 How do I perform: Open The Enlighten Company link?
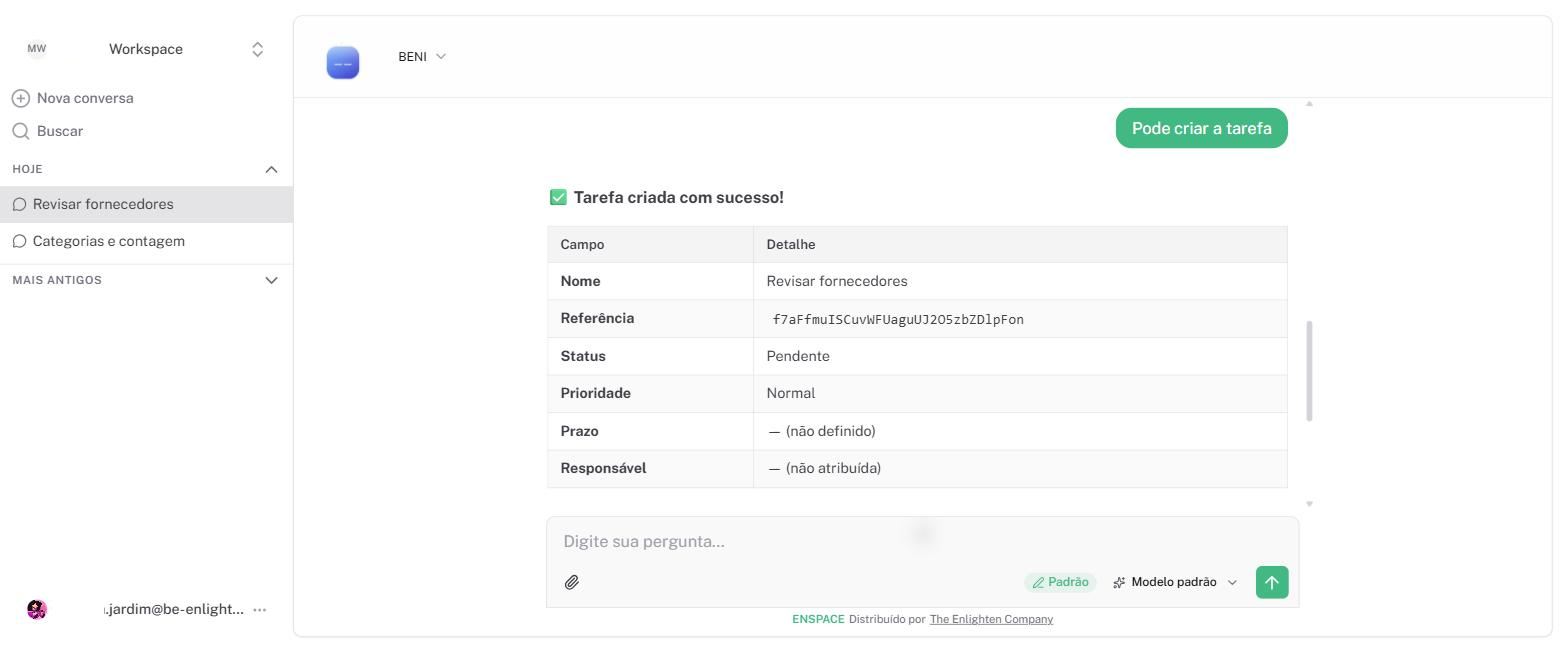pos(991,619)
